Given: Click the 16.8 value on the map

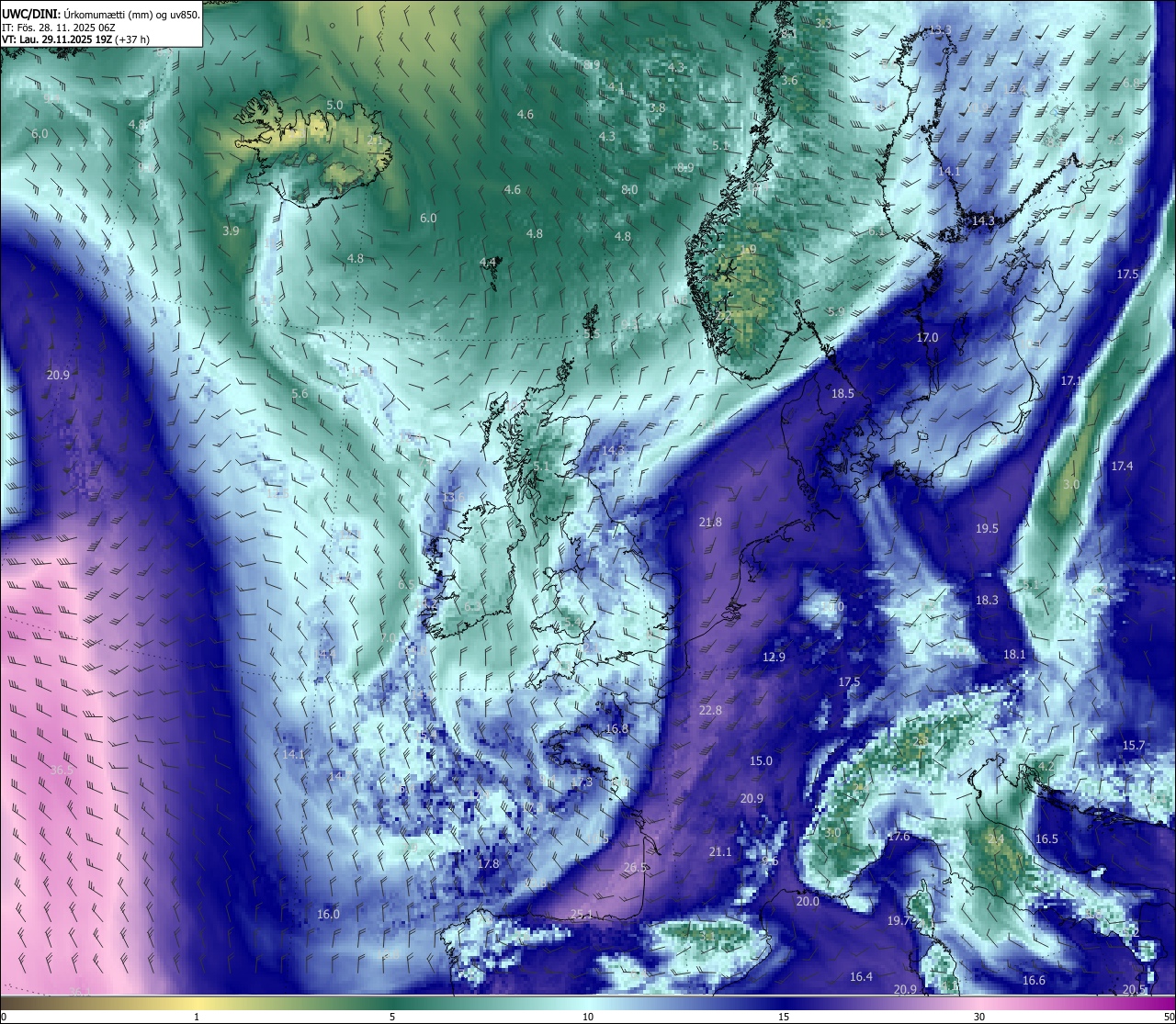Looking at the screenshot, I should tap(616, 729).
